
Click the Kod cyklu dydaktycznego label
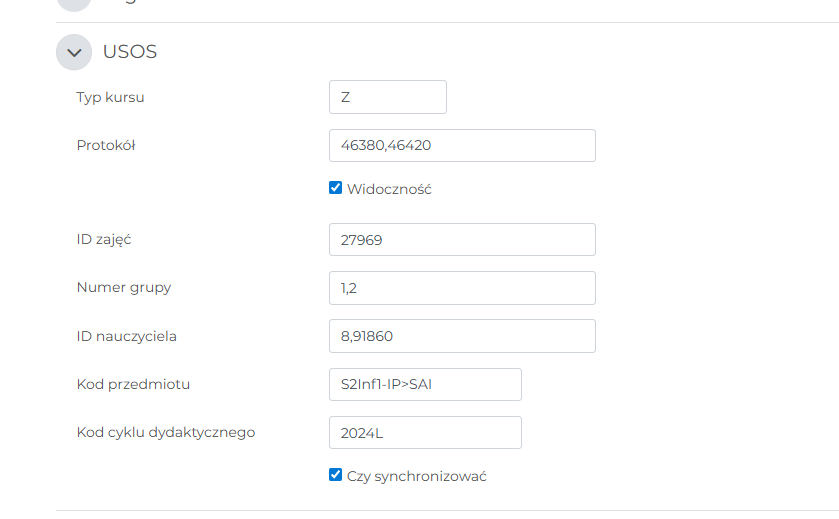pyautogui.click(x=166, y=433)
